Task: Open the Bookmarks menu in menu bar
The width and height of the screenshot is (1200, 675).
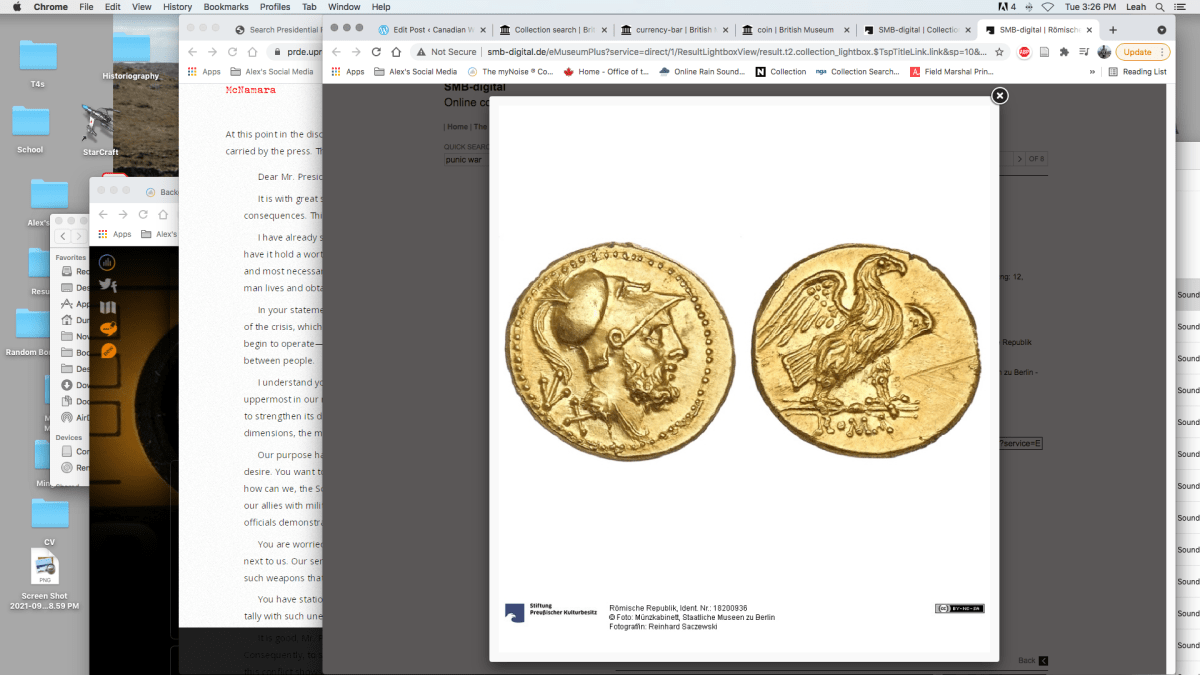Action: coord(225,7)
